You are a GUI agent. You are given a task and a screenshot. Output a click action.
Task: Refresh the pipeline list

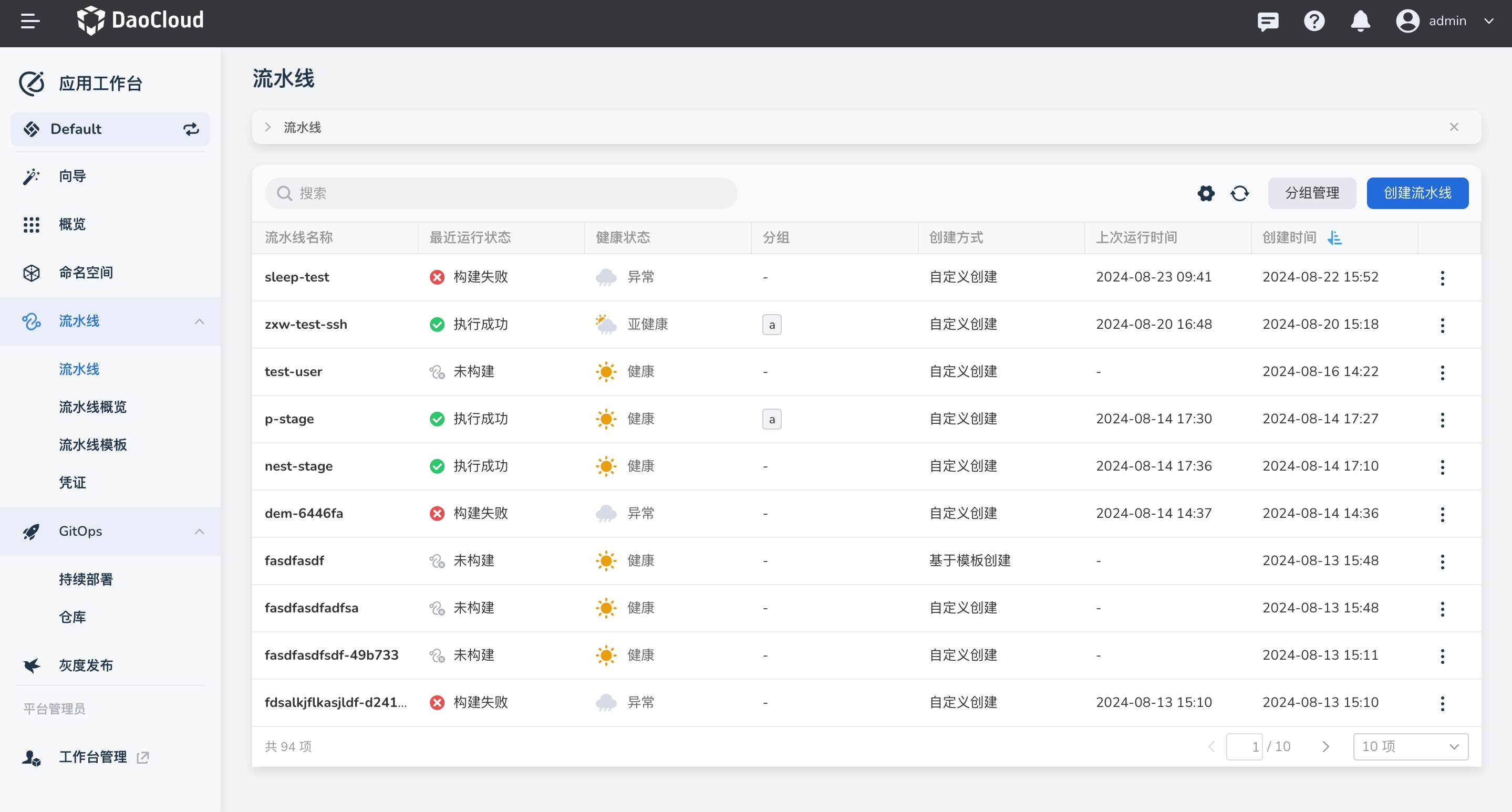coord(1240,193)
